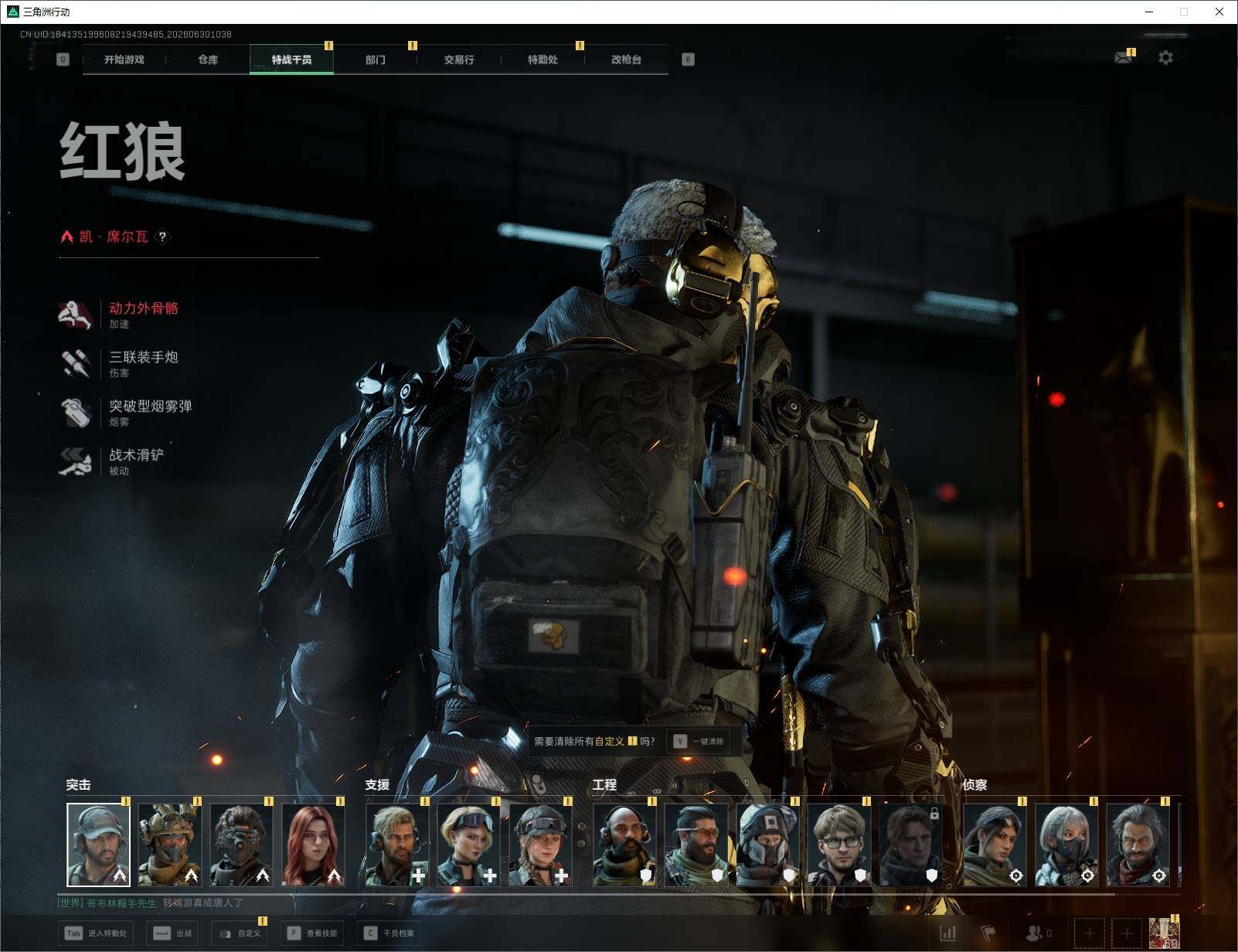The width and height of the screenshot is (1238, 952).
Task: Click the E next-tab key icon
Action: tap(688, 59)
